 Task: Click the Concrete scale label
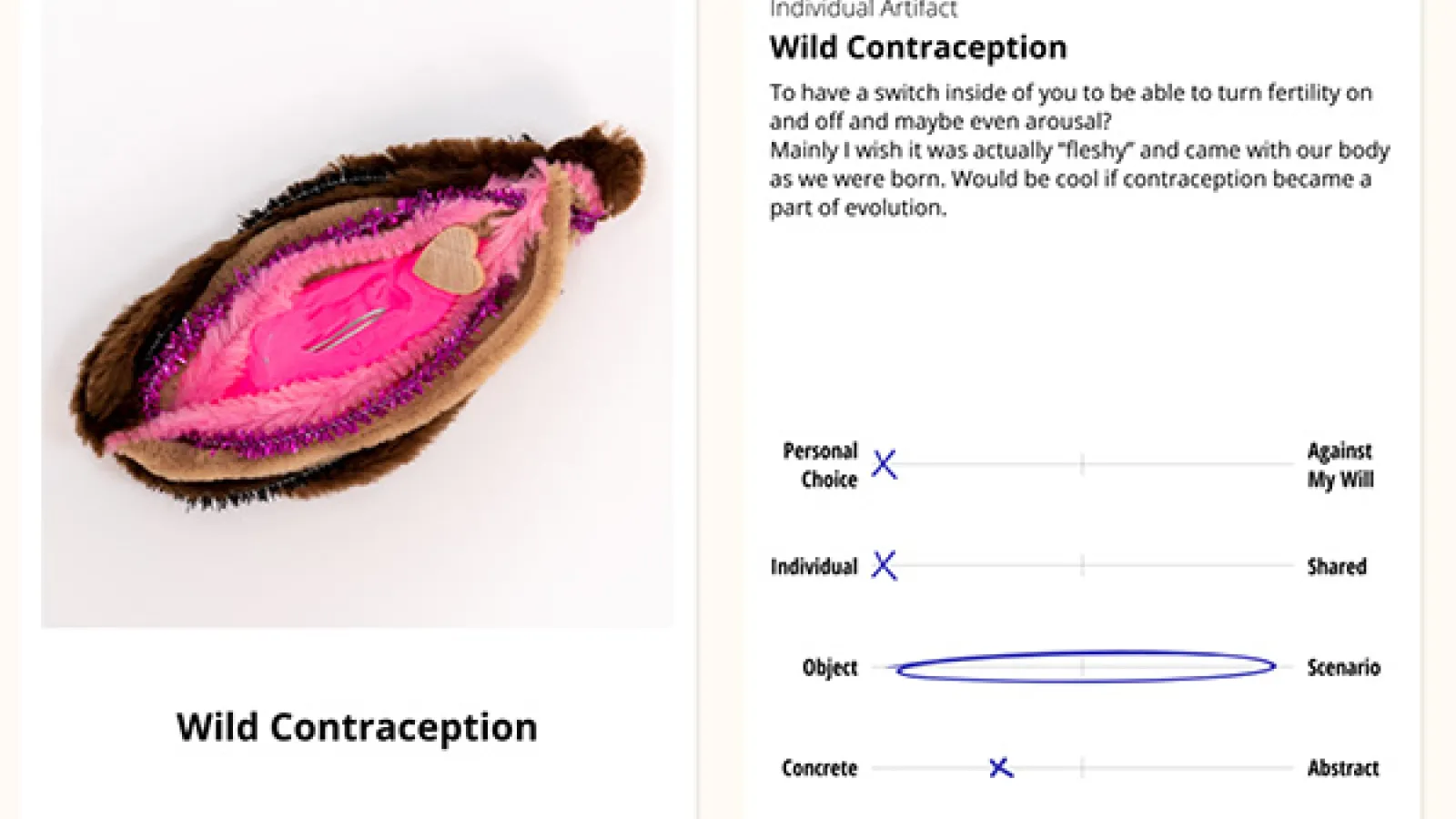coord(820,769)
